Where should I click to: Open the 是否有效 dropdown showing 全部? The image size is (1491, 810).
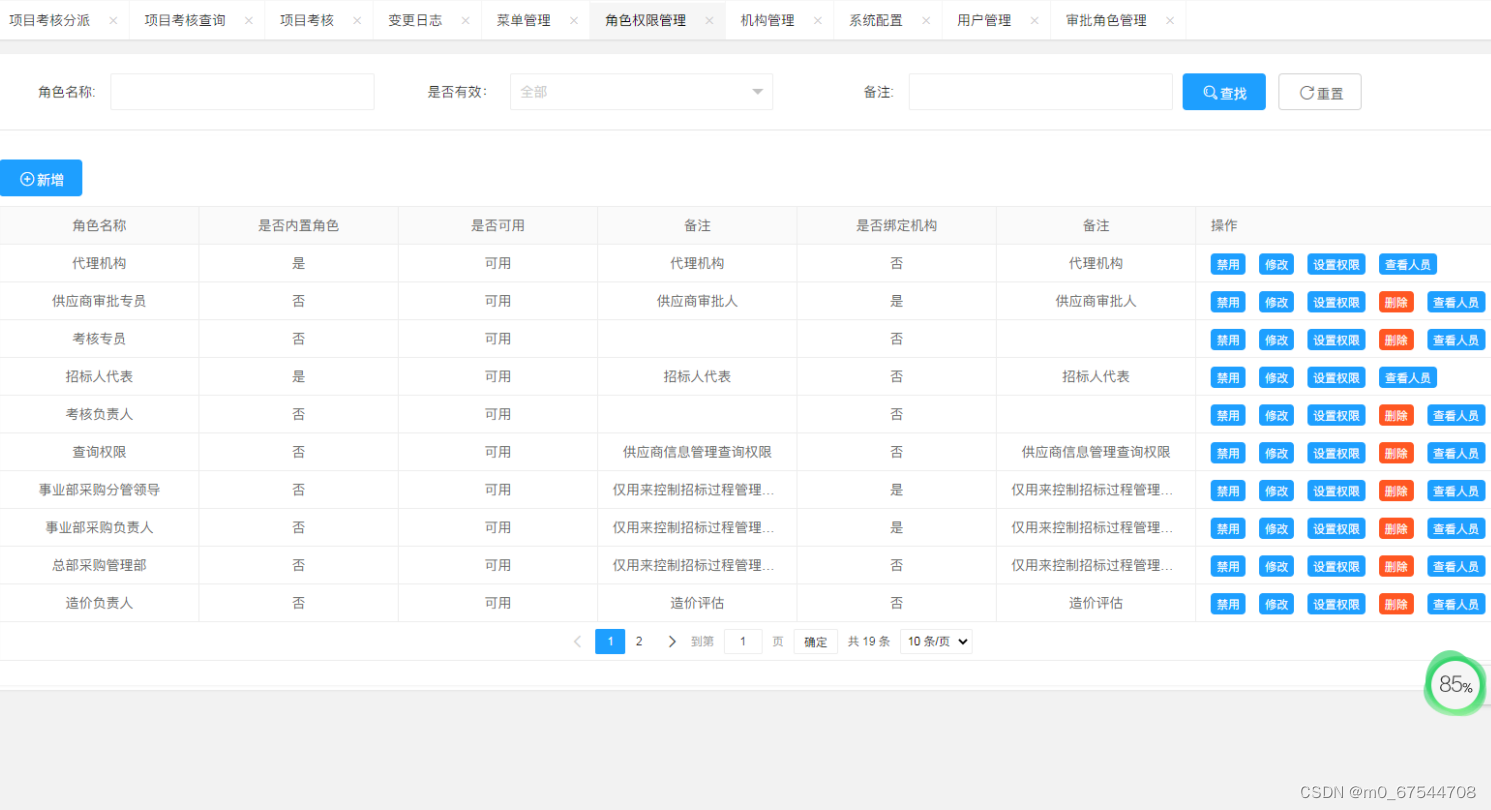[639, 91]
